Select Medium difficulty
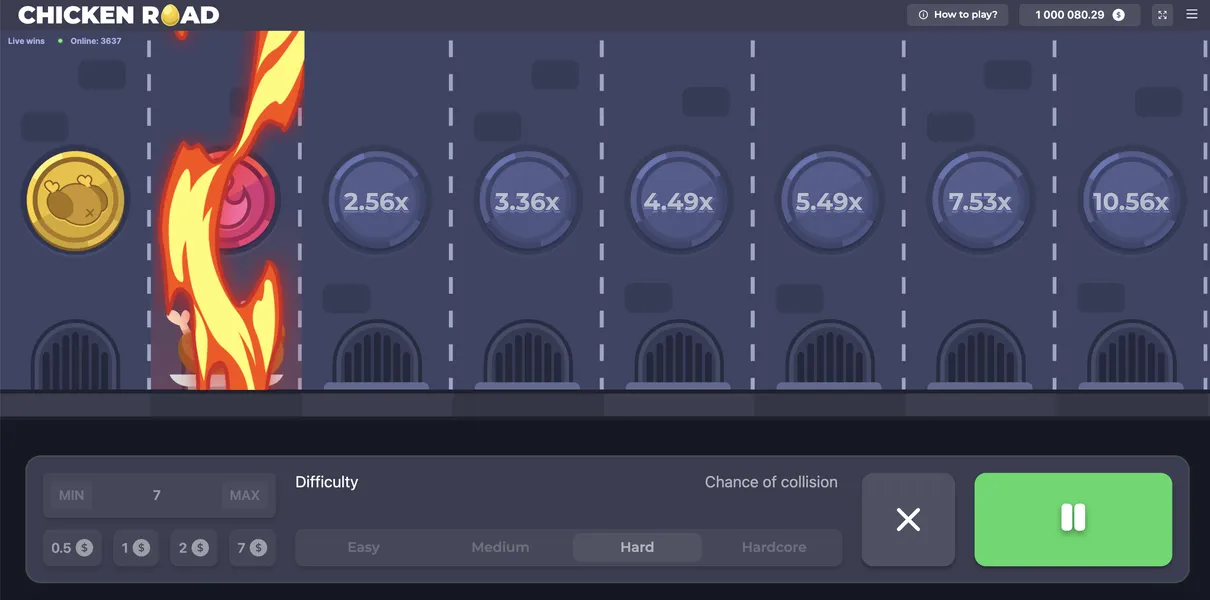This screenshot has width=1210, height=600. [500, 547]
